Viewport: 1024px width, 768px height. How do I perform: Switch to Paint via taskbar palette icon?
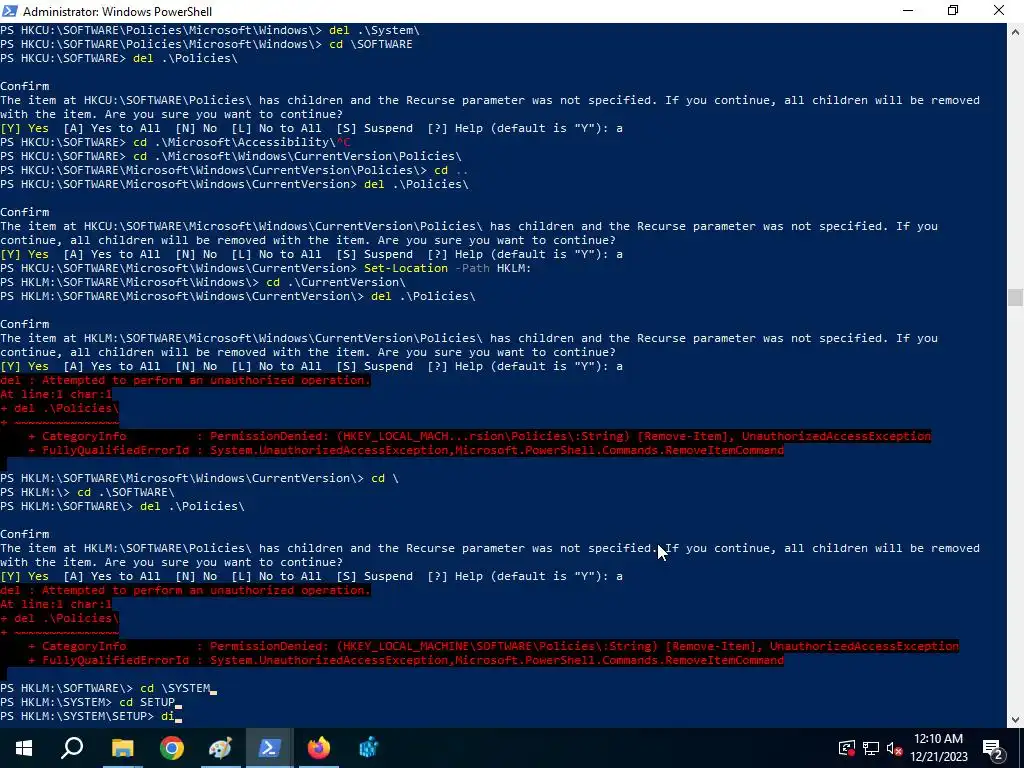(220, 748)
